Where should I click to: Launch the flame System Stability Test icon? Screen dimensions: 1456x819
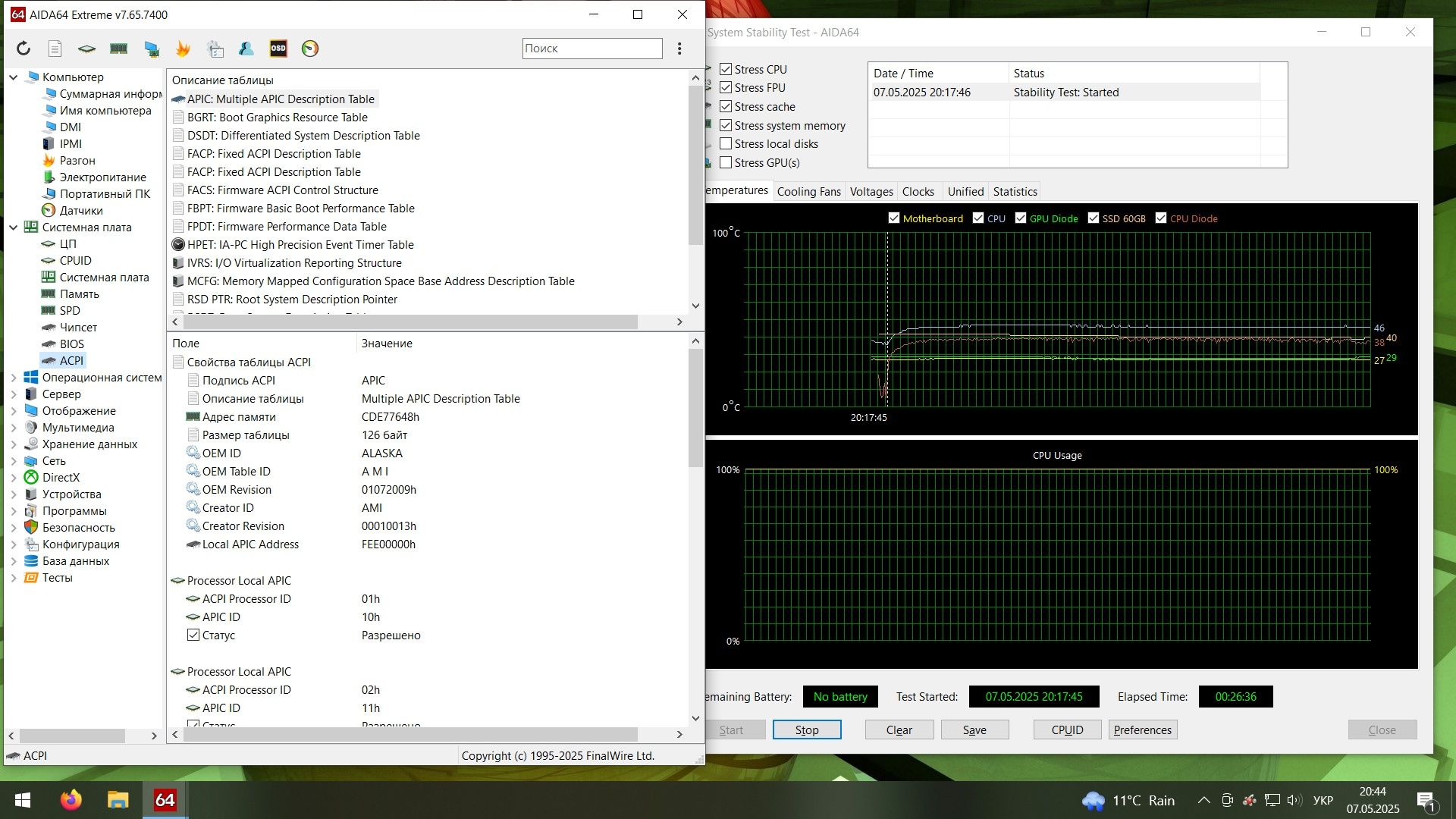point(183,49)
